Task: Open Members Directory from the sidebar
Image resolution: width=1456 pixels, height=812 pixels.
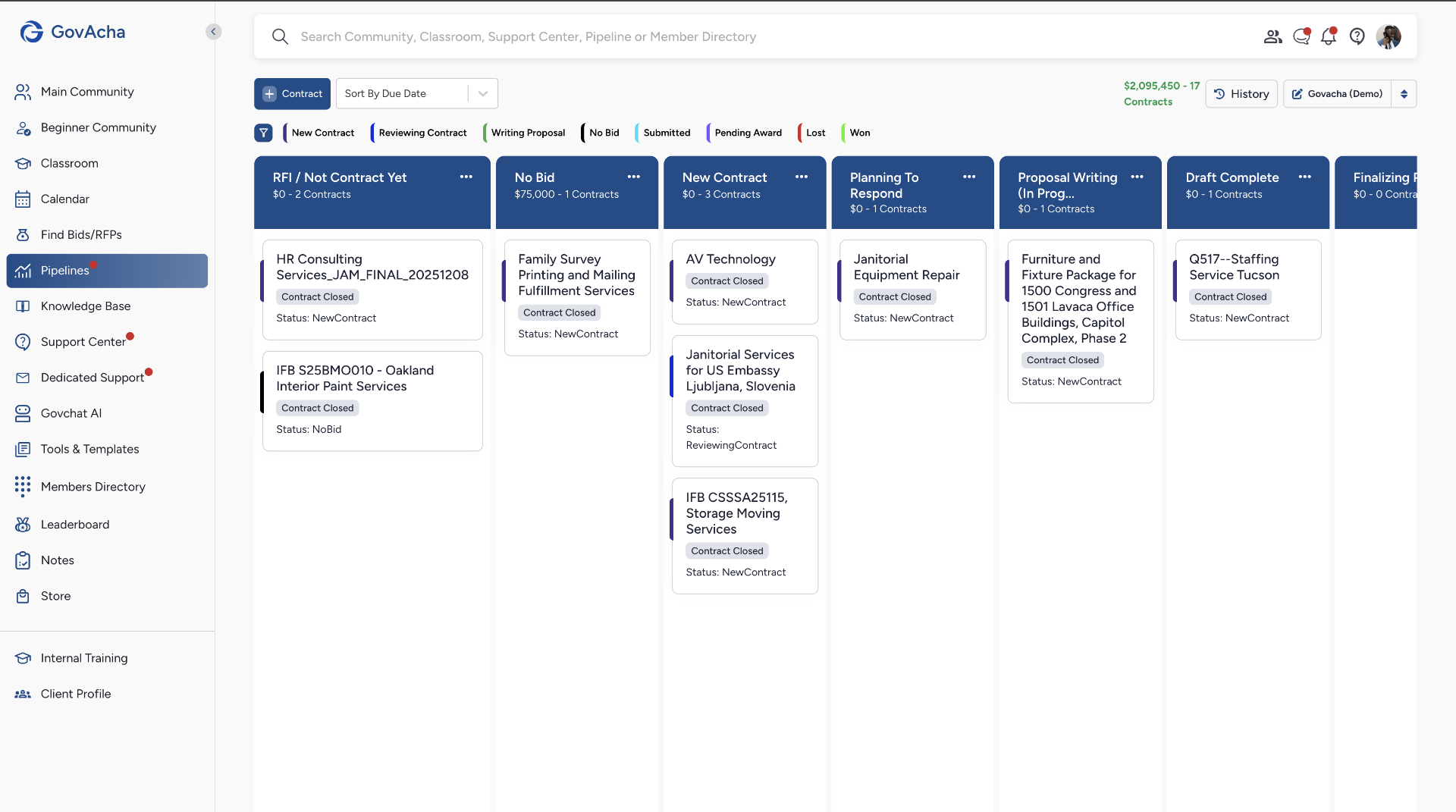Action: click(x=107, y=487)
